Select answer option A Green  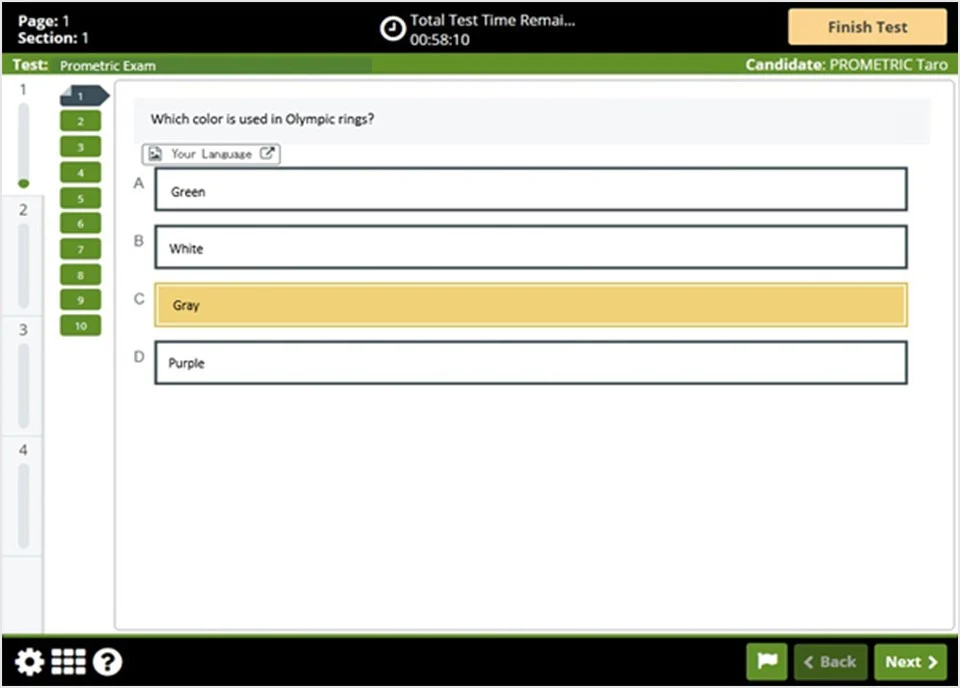point(530,190)
